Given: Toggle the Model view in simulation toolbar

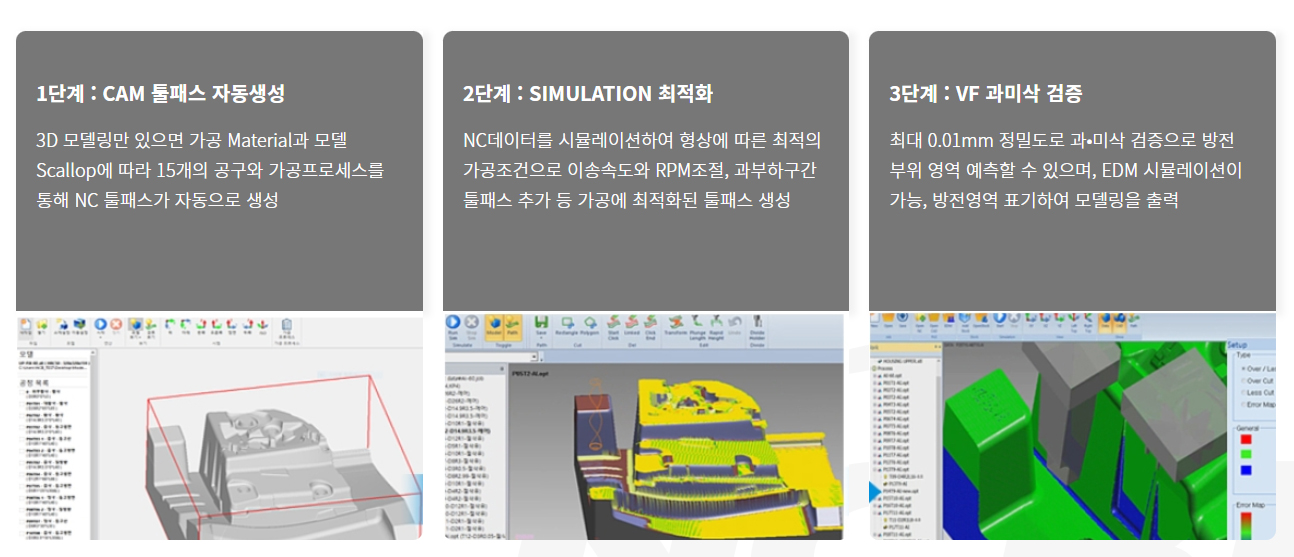Looking at the screenshot, I should [x=496, y=325].
